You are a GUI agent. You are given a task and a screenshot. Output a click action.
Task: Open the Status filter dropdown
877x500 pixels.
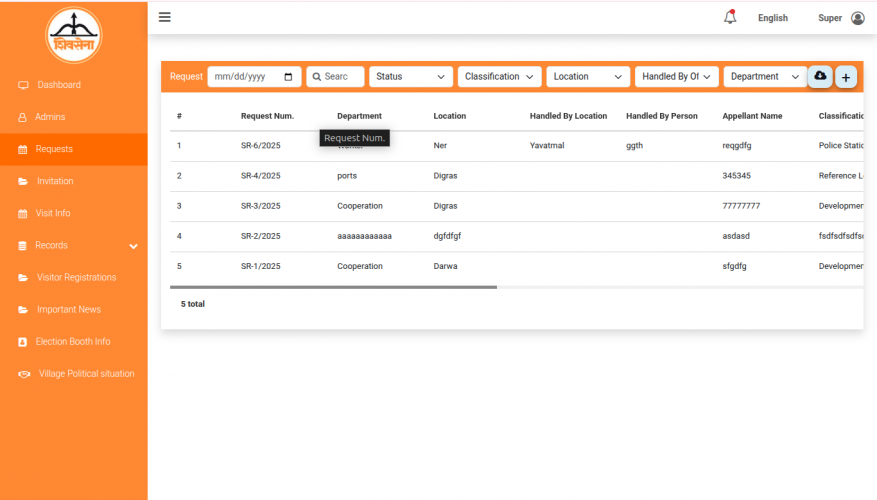point(411,77)
